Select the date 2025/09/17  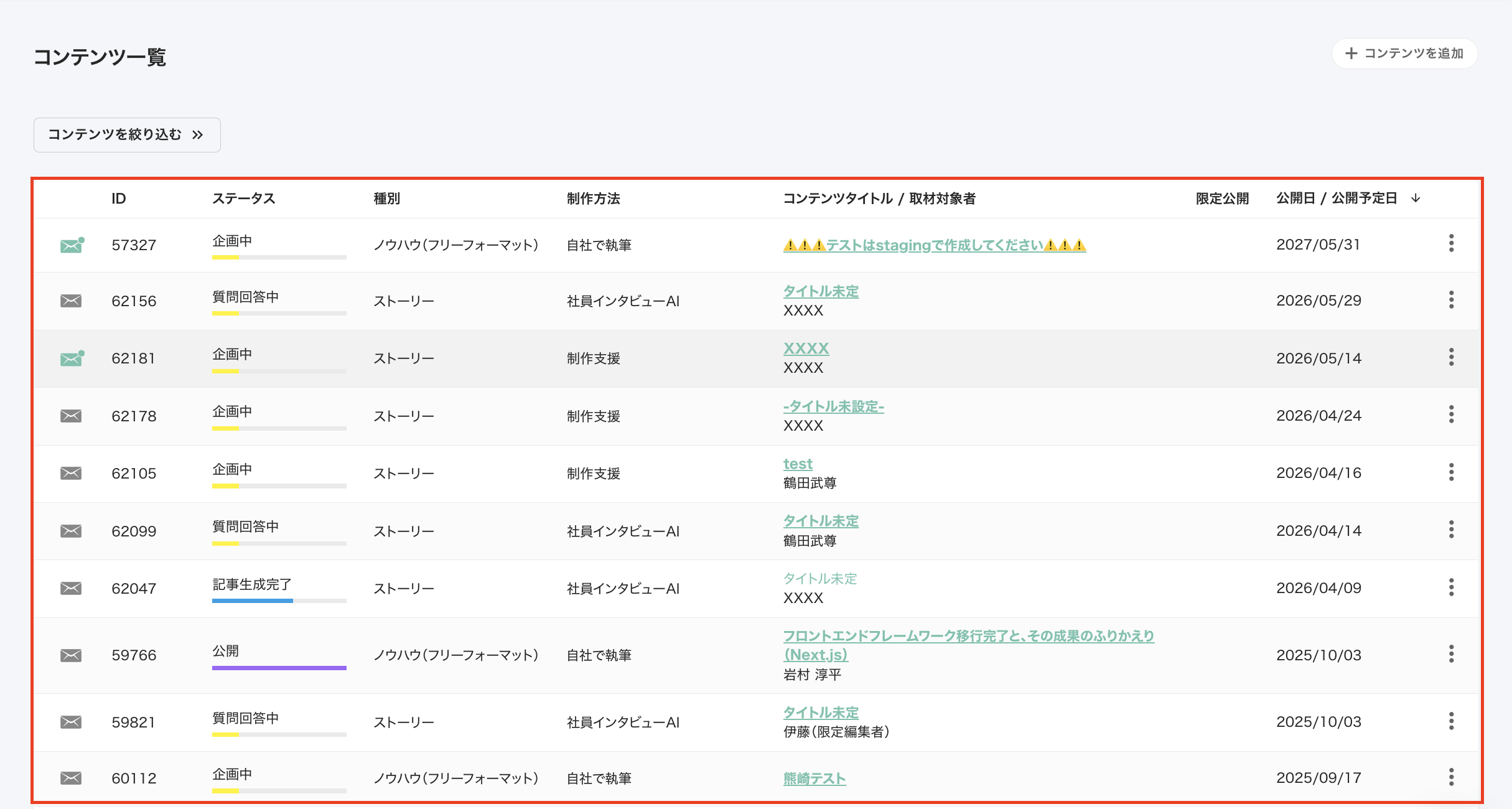click(1319, 778)
